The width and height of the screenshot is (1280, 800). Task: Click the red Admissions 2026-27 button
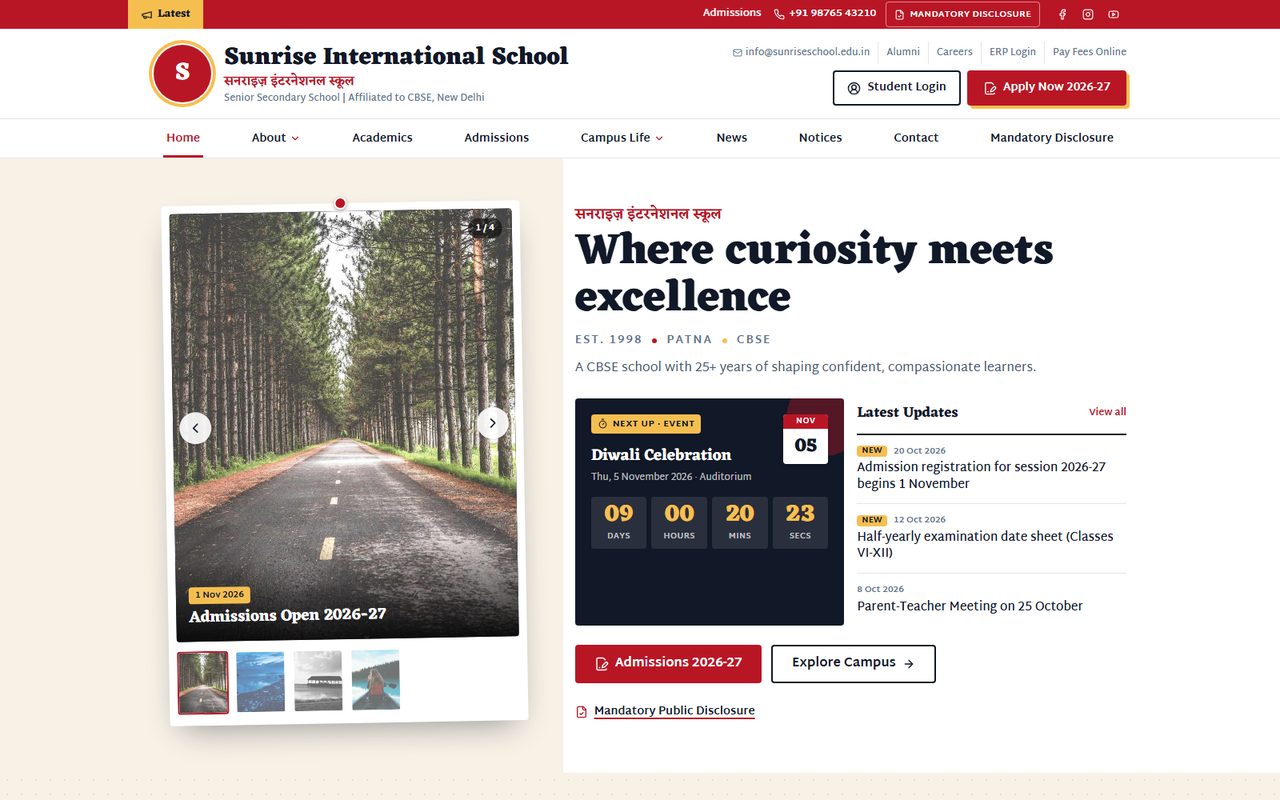(x=668, y=664)
